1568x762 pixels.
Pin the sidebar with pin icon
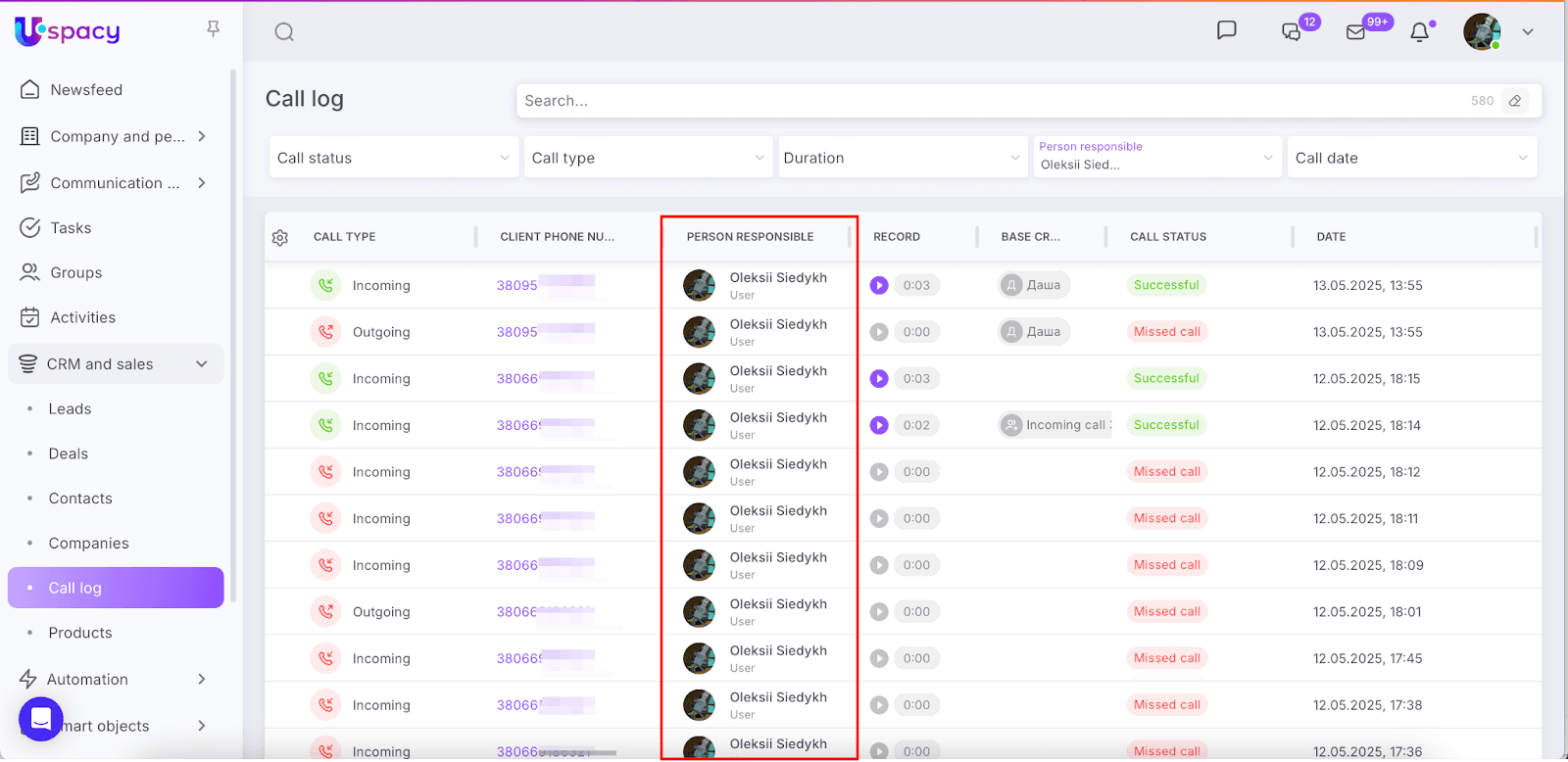[213, 29]
